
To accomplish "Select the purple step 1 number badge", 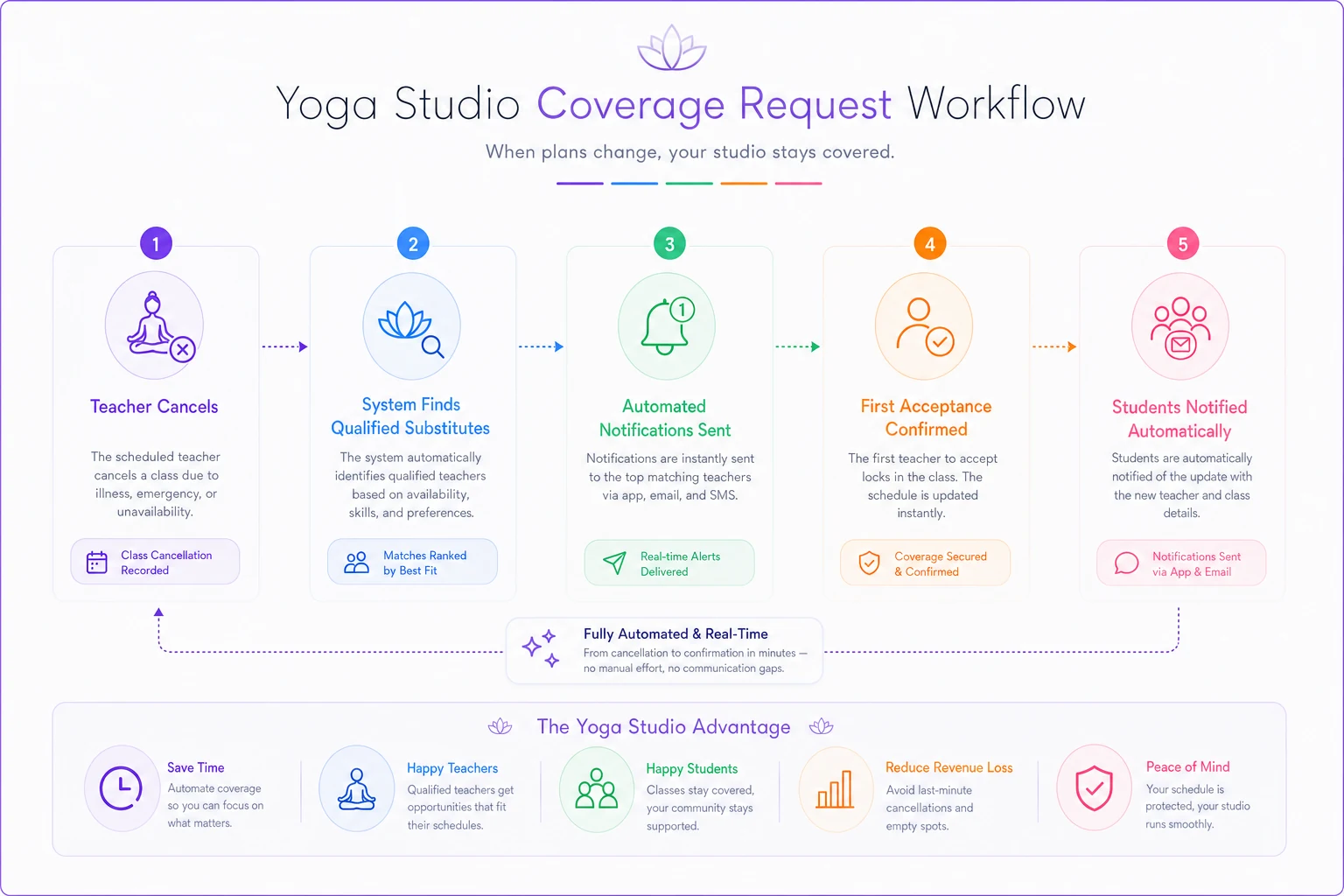I will [x=156, y=243].
